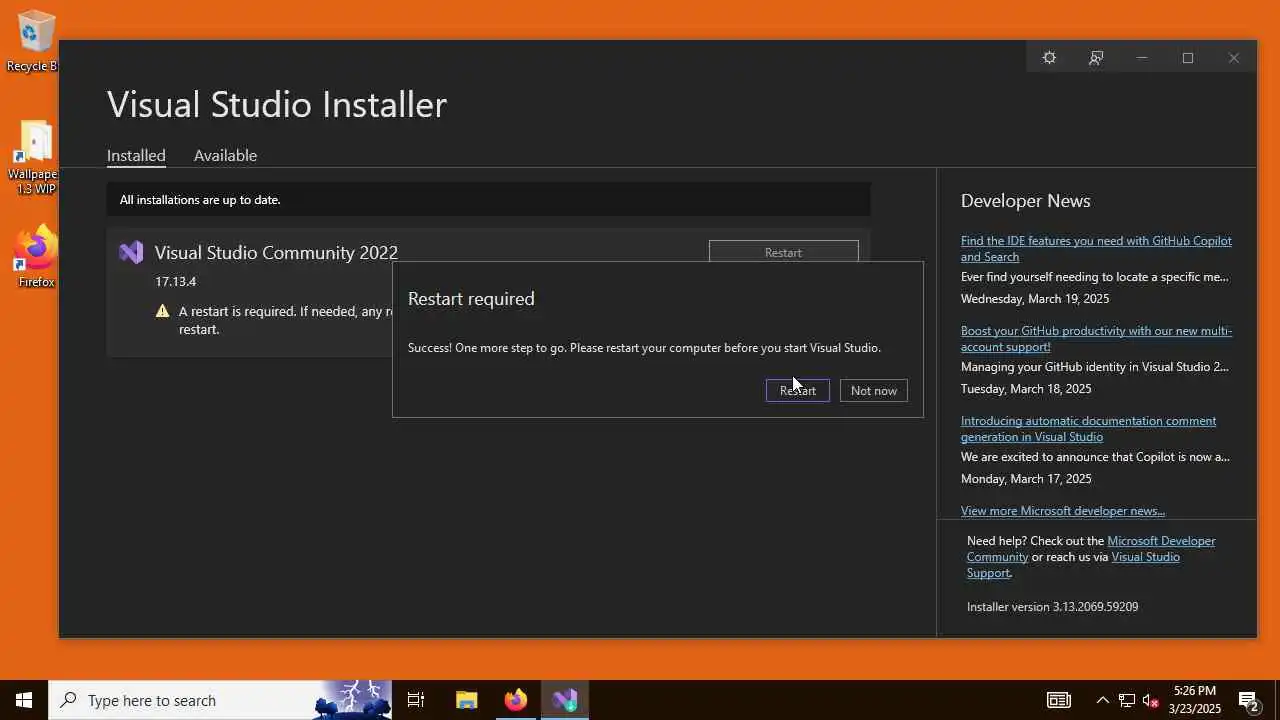1280x720 pixels.
Task: Switch to the Available tab
Action: coord(225,155)
